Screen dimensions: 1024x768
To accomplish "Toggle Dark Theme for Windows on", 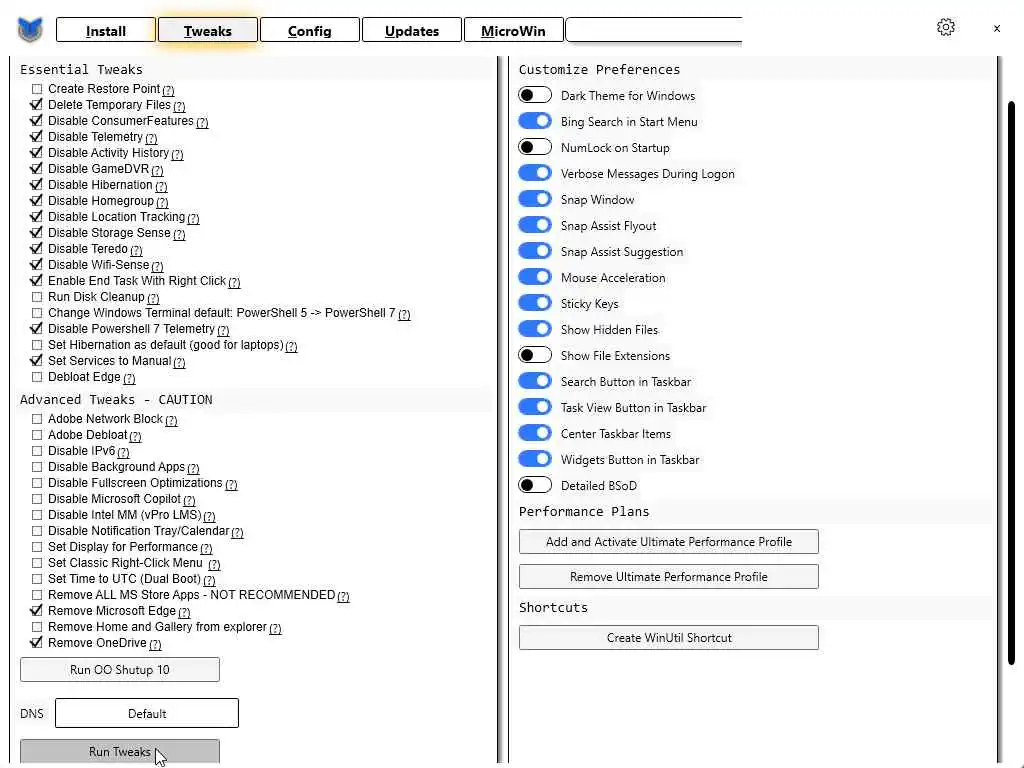I will tap(535, 95).
